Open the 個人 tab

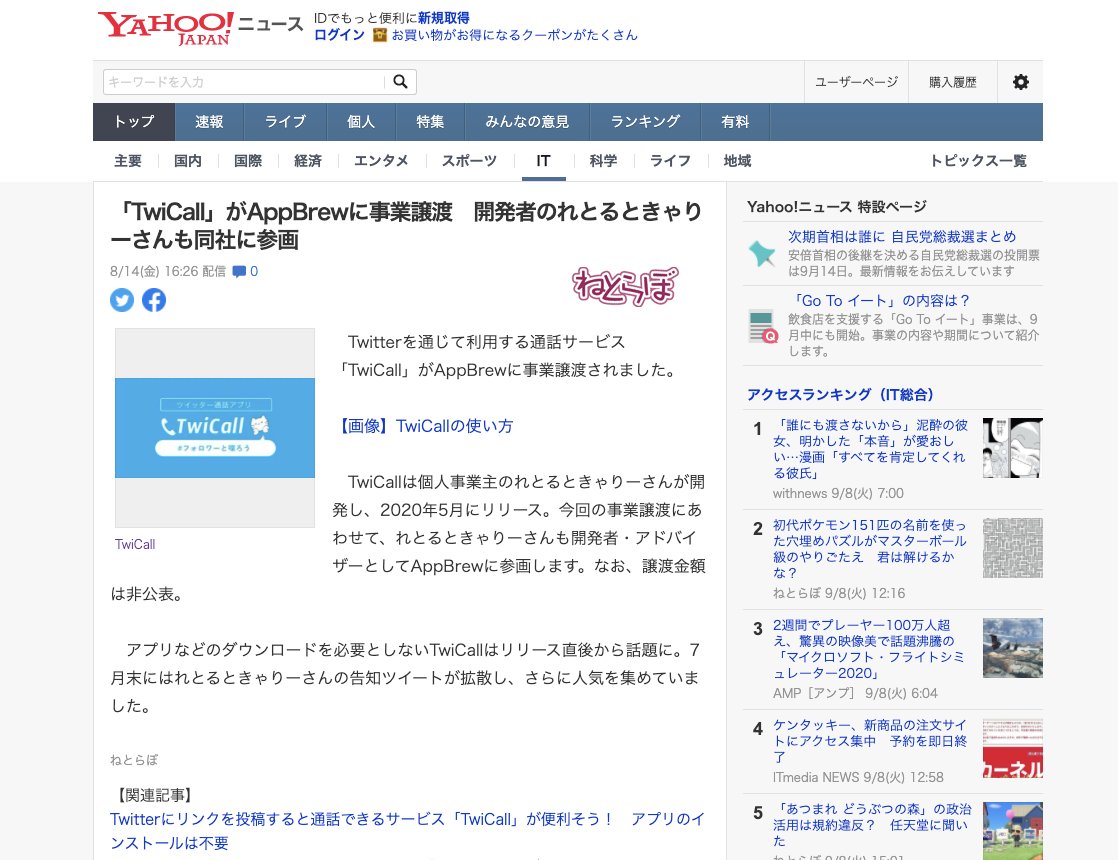click(361, 122)
